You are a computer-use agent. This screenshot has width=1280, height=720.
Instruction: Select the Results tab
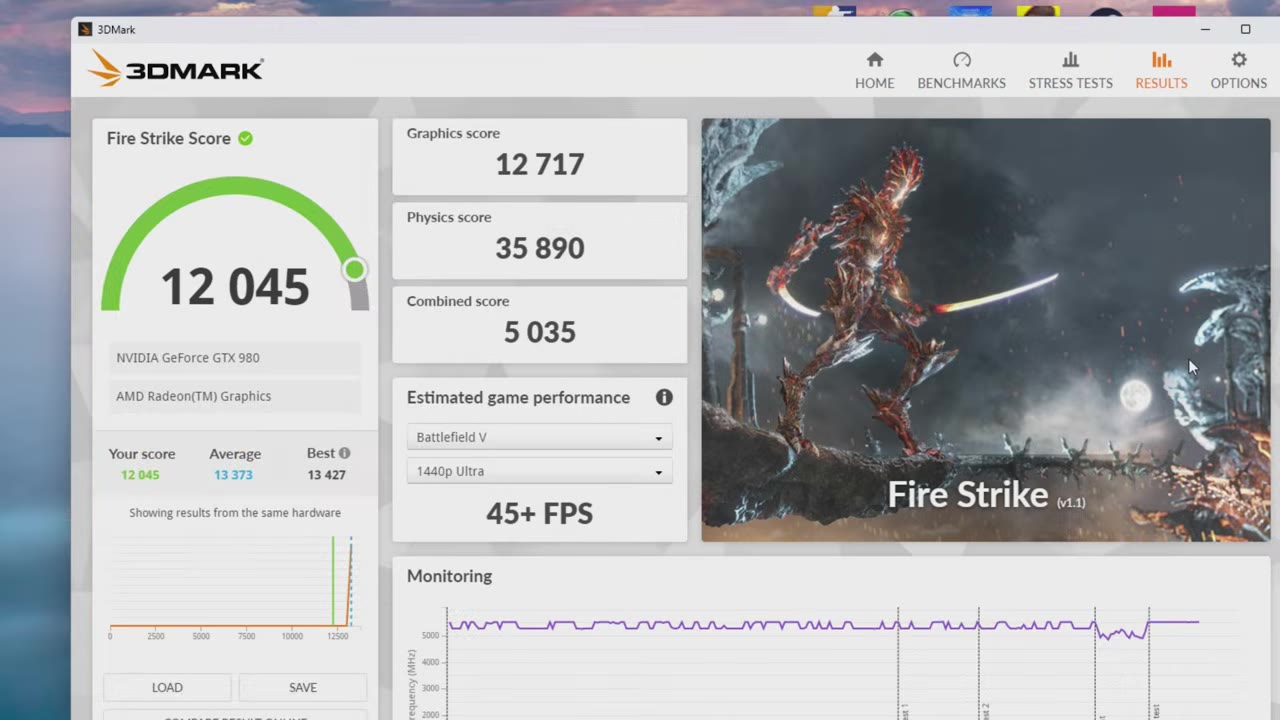pyautogui.click(x=1161, y=71)
